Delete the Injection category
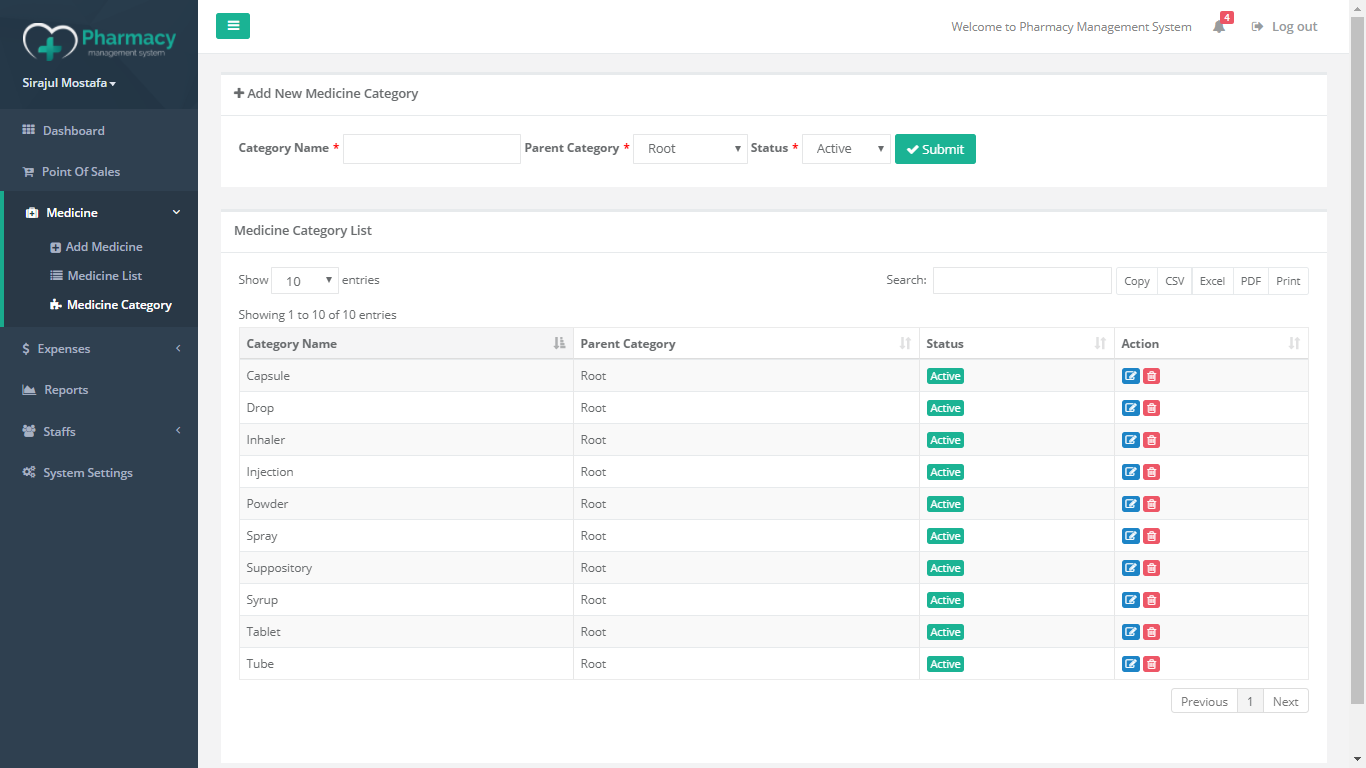 pos(1151,472)
